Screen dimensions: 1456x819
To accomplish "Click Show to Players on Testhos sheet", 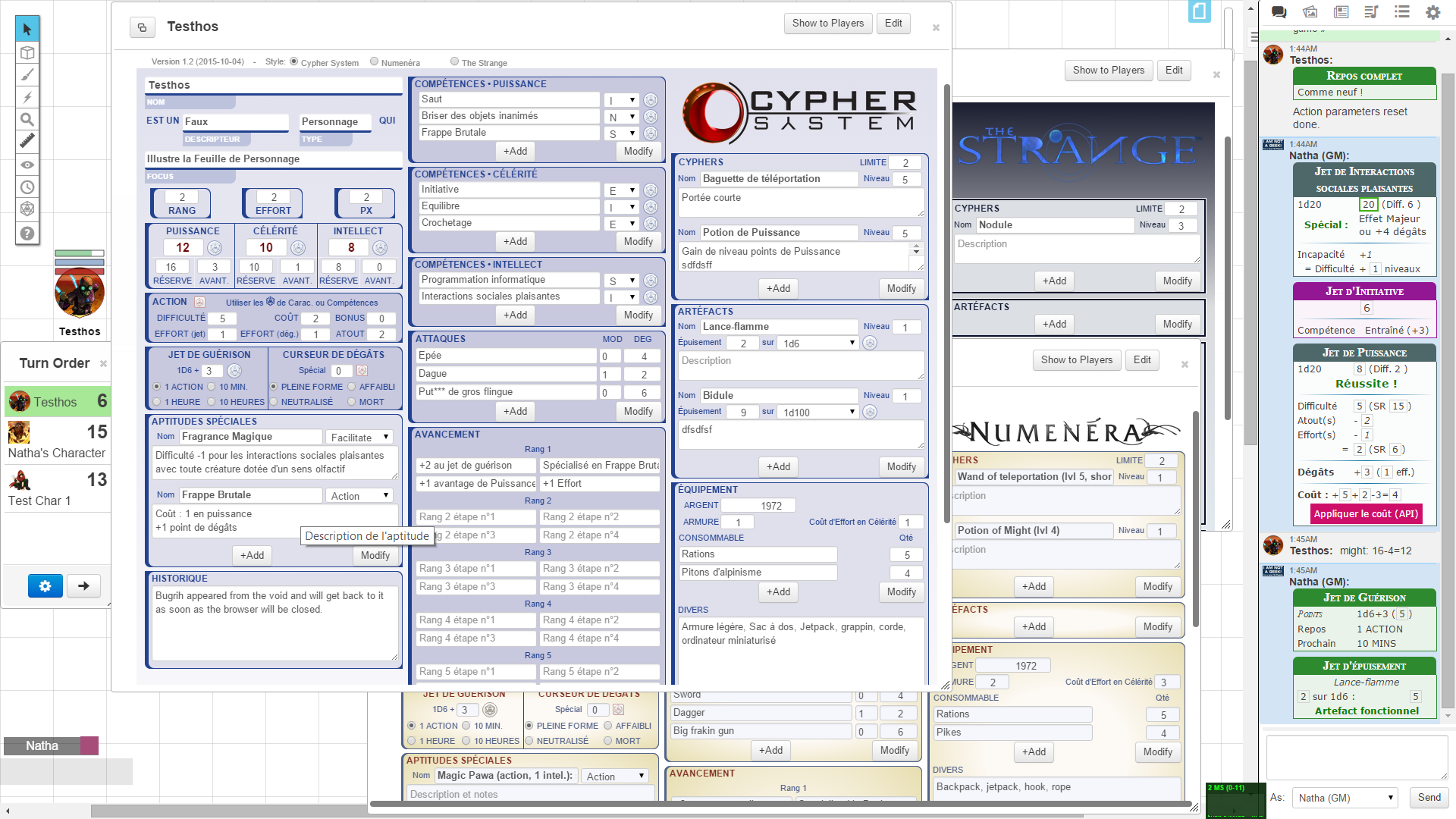I will coord(827,24).
